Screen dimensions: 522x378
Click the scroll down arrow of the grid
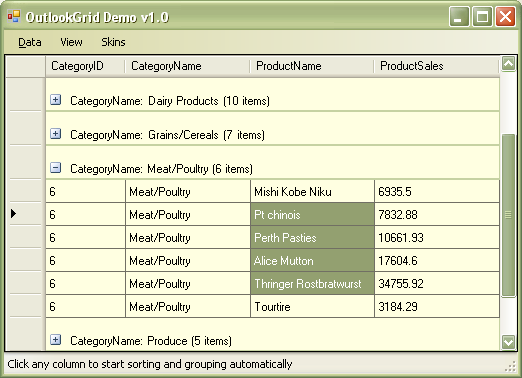(508, 342)
